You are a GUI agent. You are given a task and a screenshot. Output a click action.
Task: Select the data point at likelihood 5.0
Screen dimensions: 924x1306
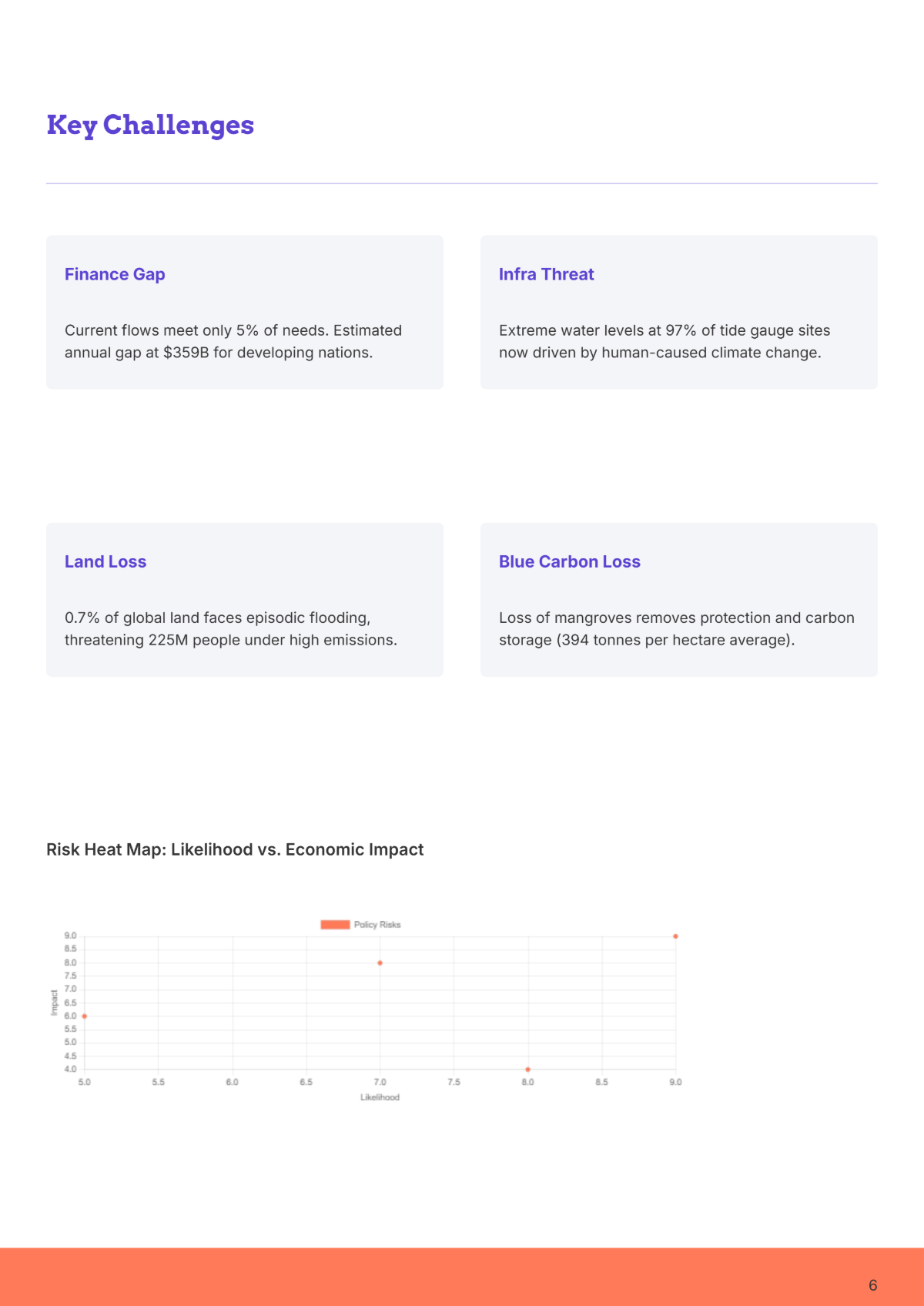point(85,1016)
